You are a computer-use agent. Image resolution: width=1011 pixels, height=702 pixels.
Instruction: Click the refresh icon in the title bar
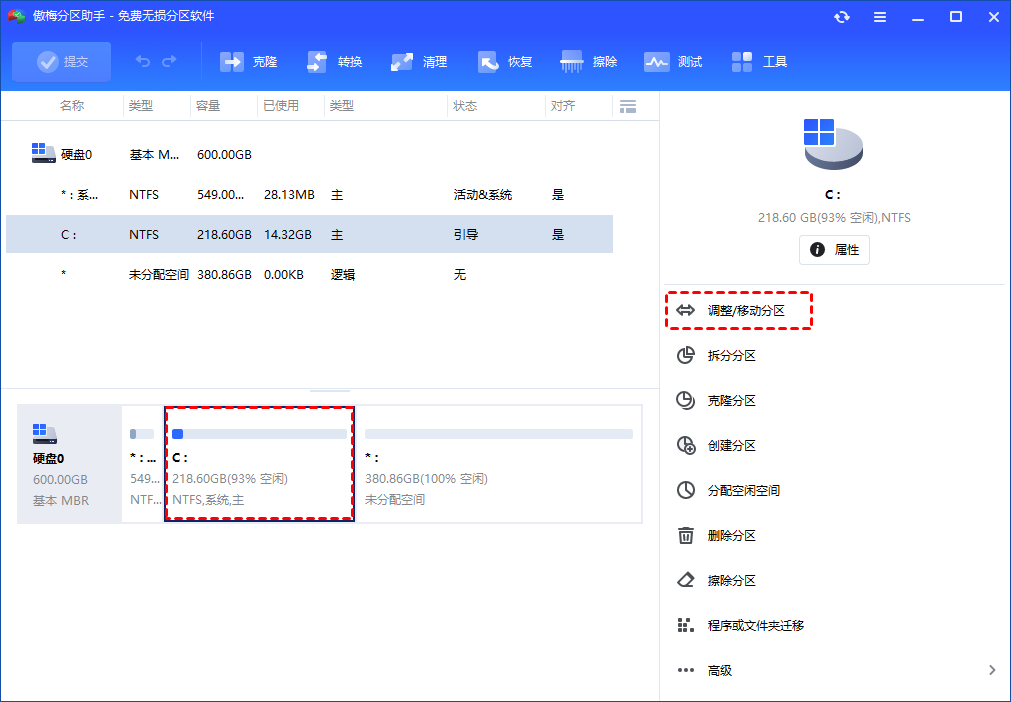[842, 16]
